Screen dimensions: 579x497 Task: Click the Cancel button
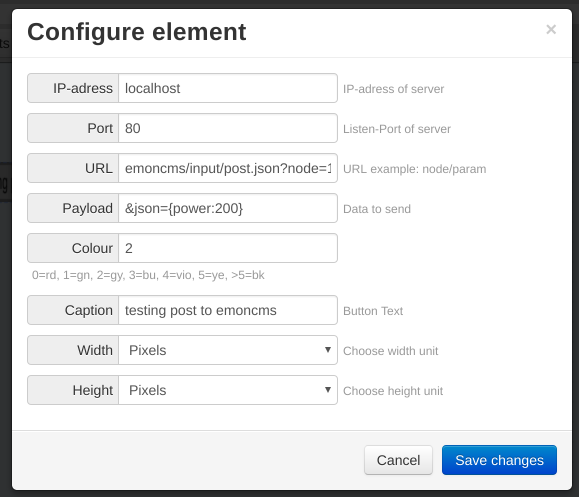coord(398,460)
